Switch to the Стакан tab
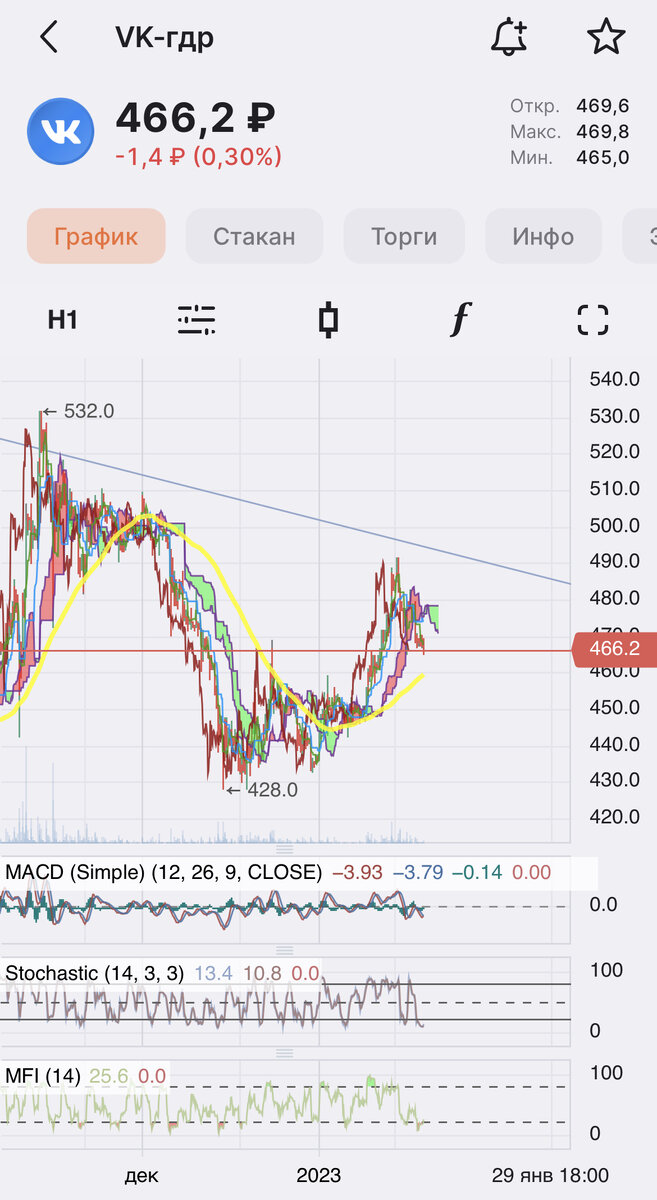 pyautogui.click(x=254, y=236)
